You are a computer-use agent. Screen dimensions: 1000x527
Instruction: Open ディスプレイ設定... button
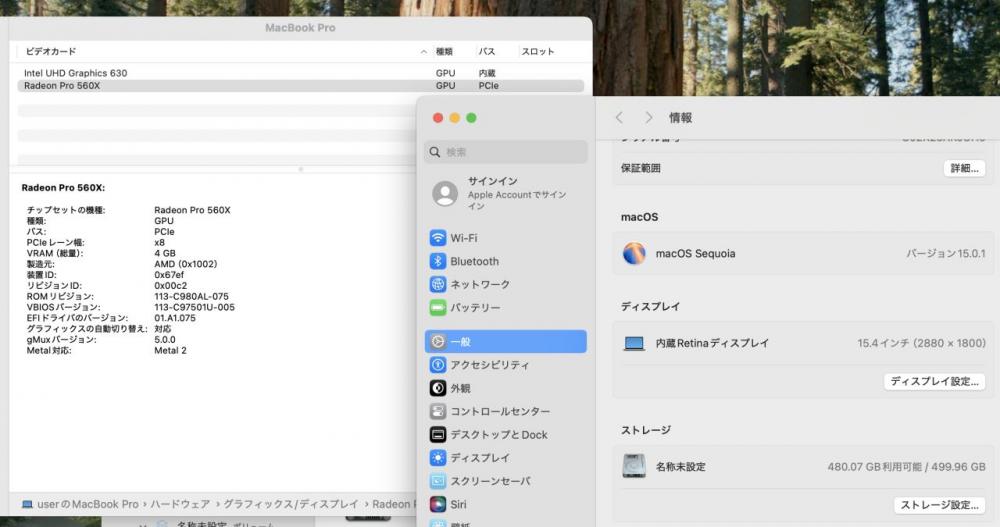pyautogui.click(x=934, y=381)
